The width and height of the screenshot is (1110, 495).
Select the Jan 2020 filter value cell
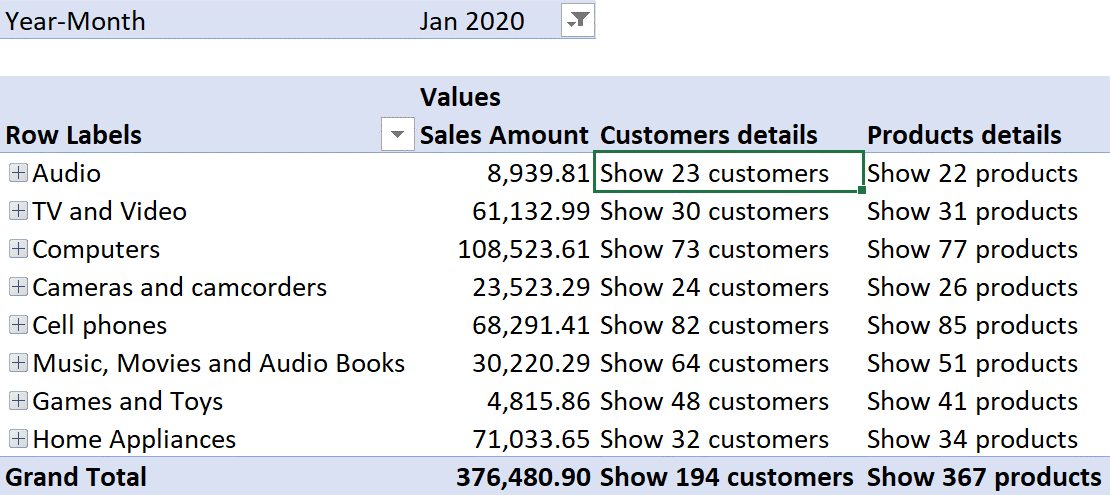(471, 21)
